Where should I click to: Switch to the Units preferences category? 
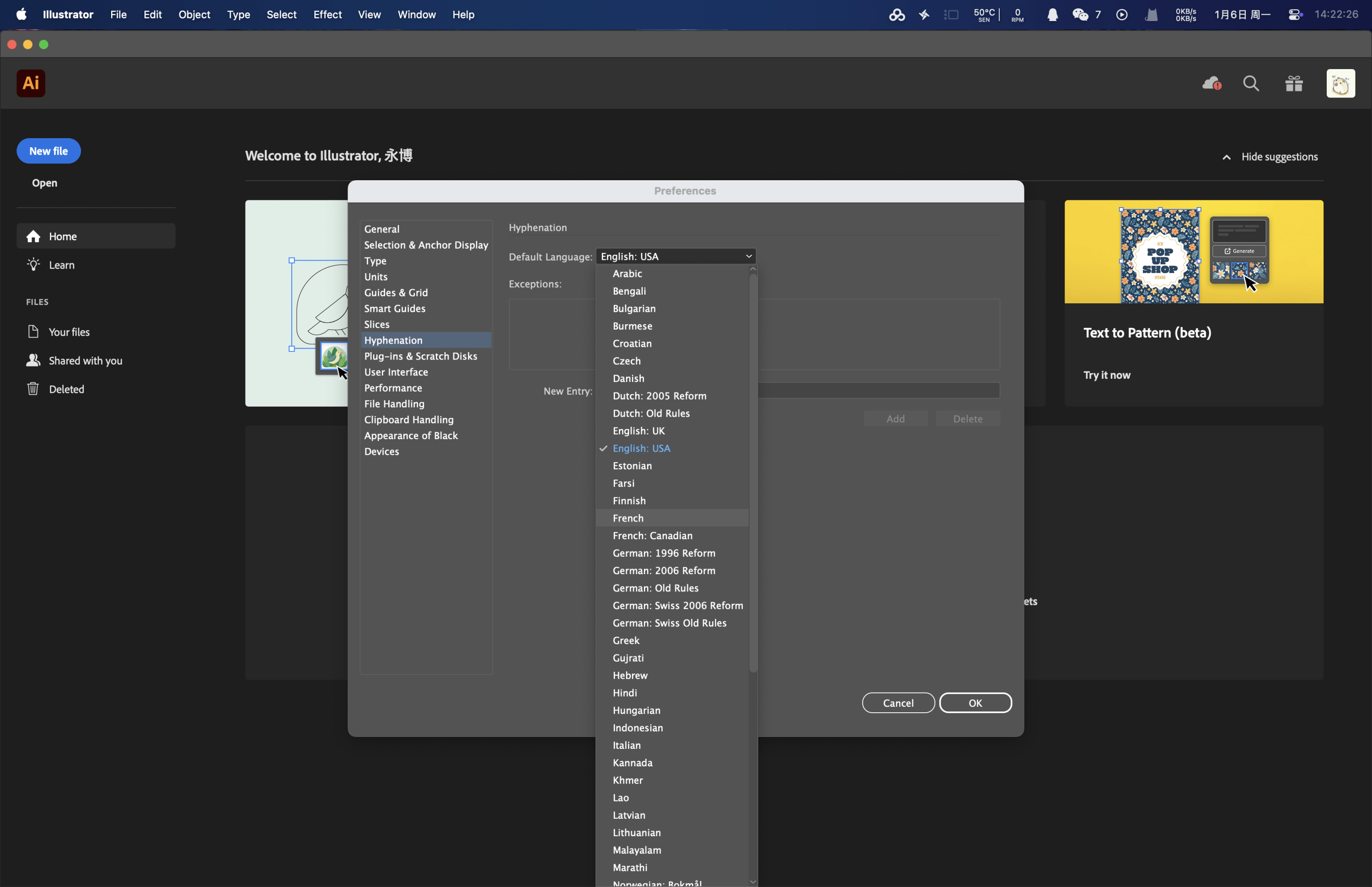click(x=376, y=276)
